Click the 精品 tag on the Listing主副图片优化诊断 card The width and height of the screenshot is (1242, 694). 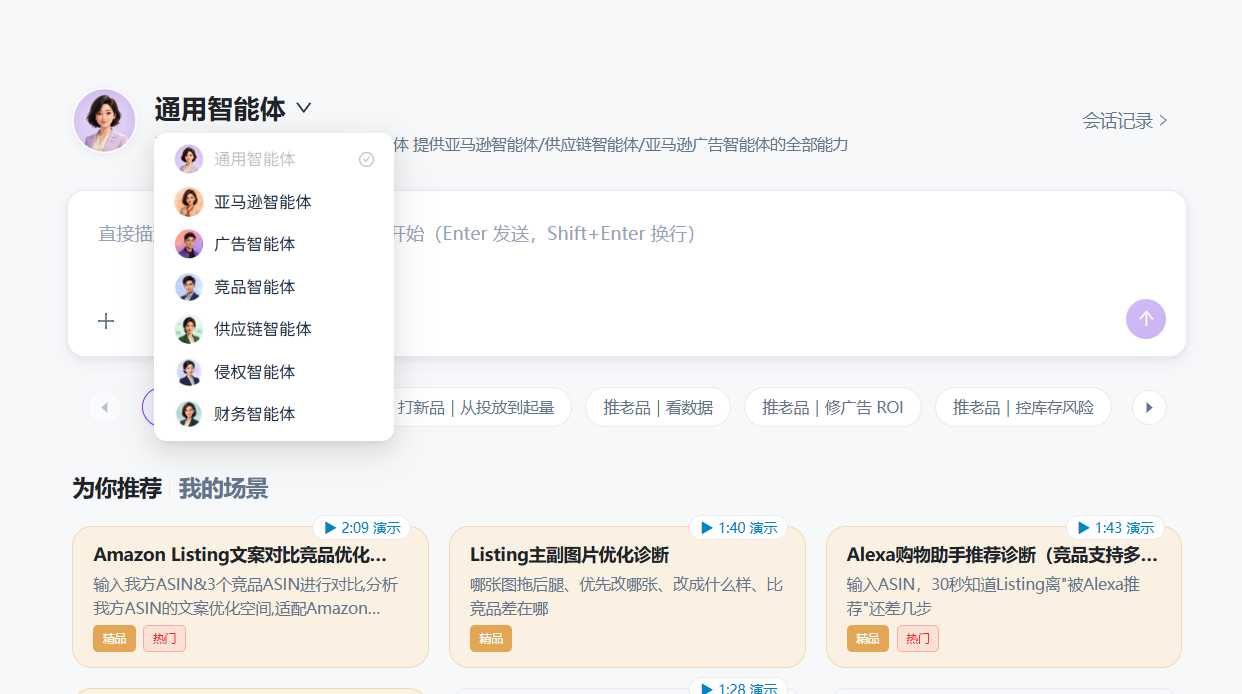pyautogui.click(x=491, y=638)
